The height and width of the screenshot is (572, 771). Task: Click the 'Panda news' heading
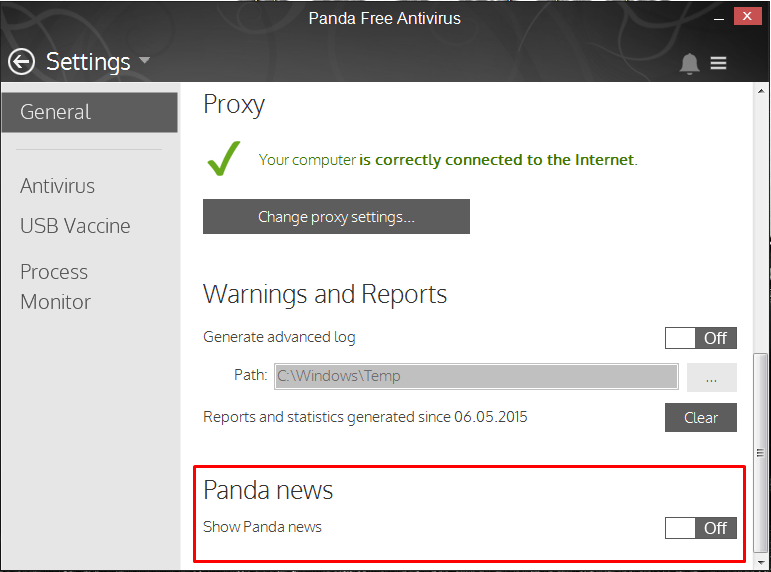[268, 490]
